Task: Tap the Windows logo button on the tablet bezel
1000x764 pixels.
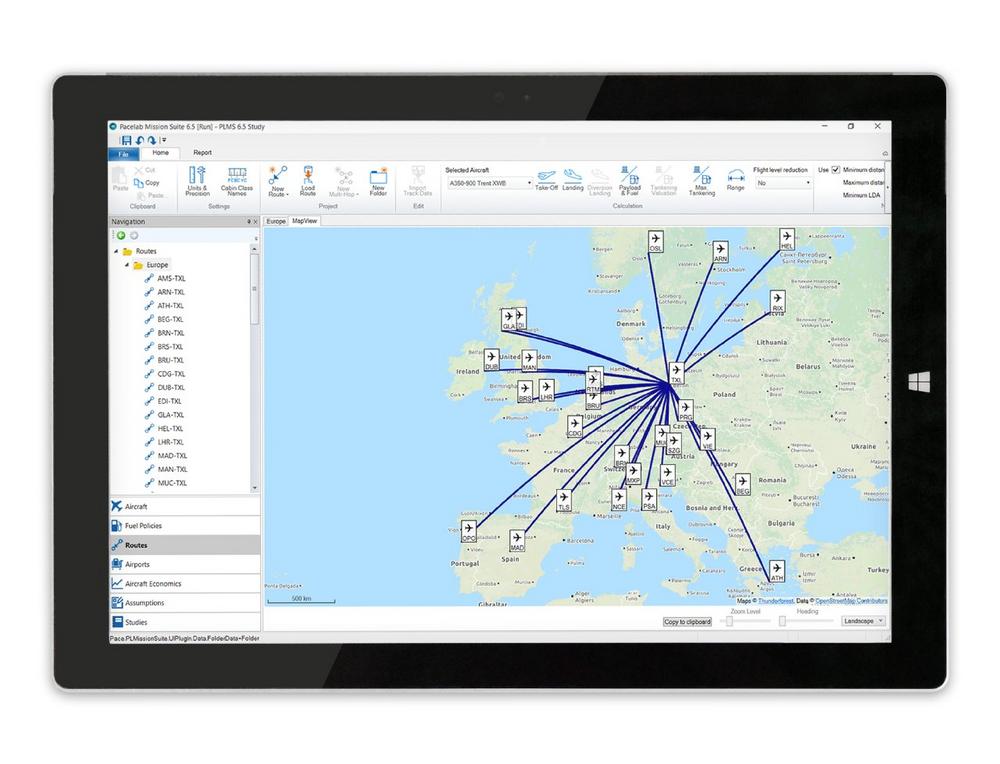Action: tap(919, 382)
